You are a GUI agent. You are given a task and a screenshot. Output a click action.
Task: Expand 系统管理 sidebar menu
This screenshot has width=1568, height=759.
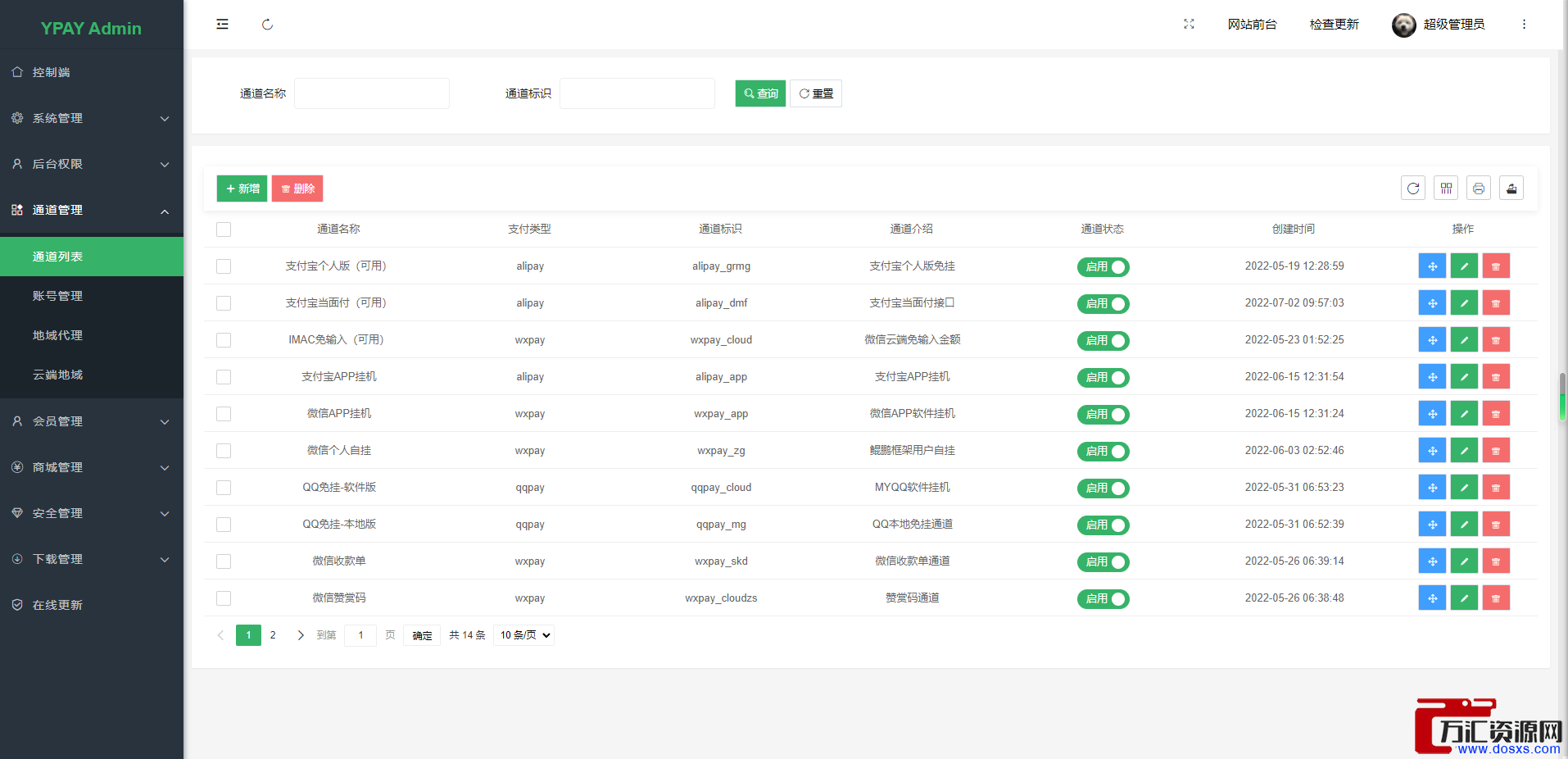coord(92,118)
